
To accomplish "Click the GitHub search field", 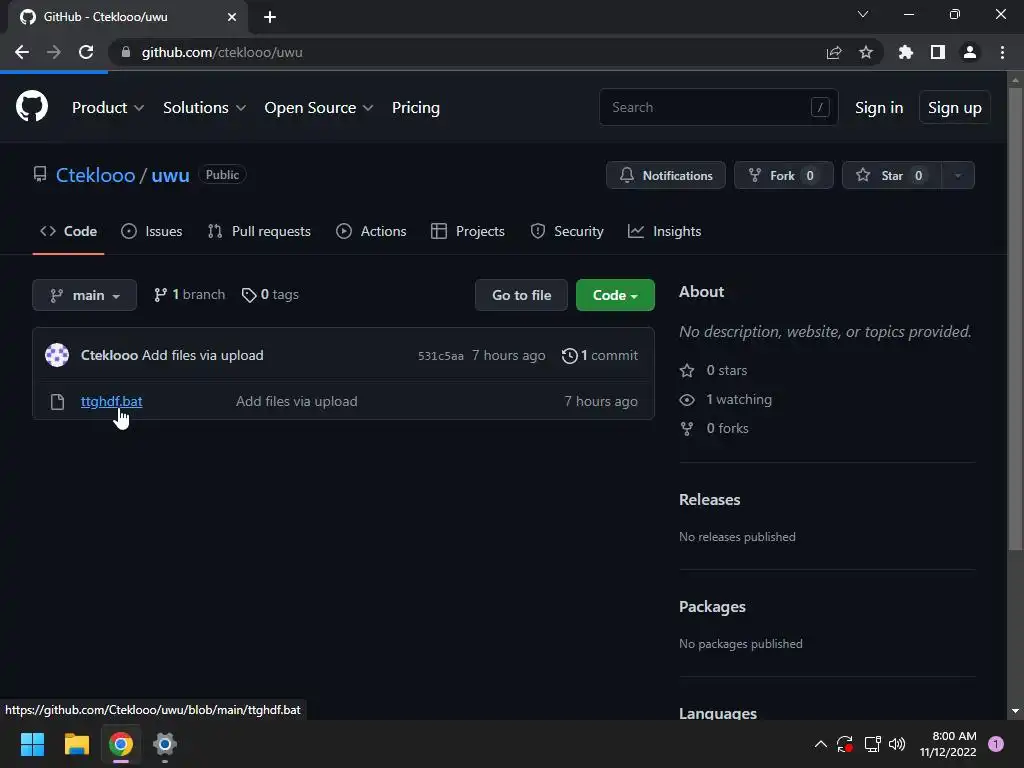I will pyautogui.click(x=718, y=107).
